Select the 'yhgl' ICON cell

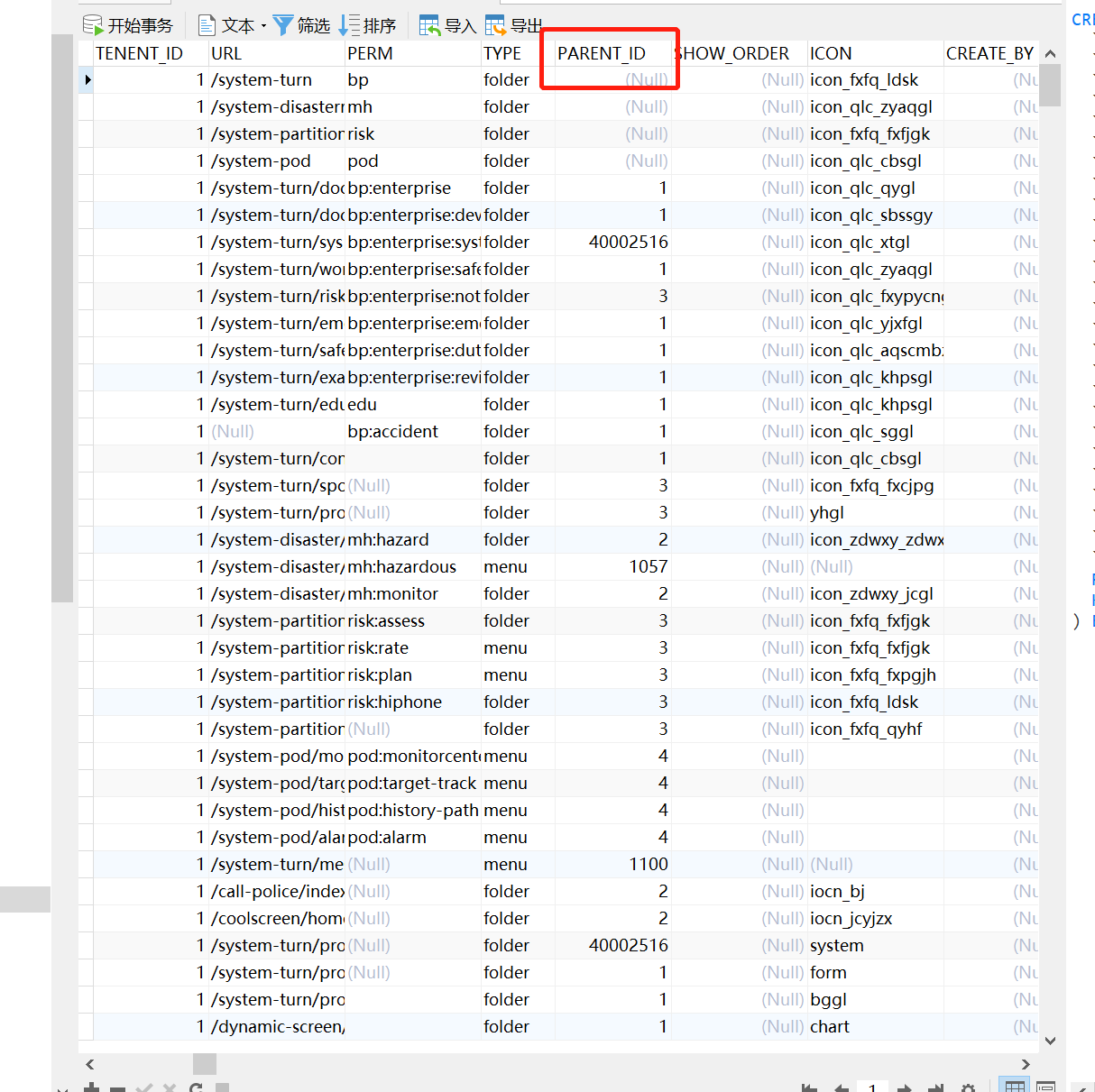(x=876, y=512)
